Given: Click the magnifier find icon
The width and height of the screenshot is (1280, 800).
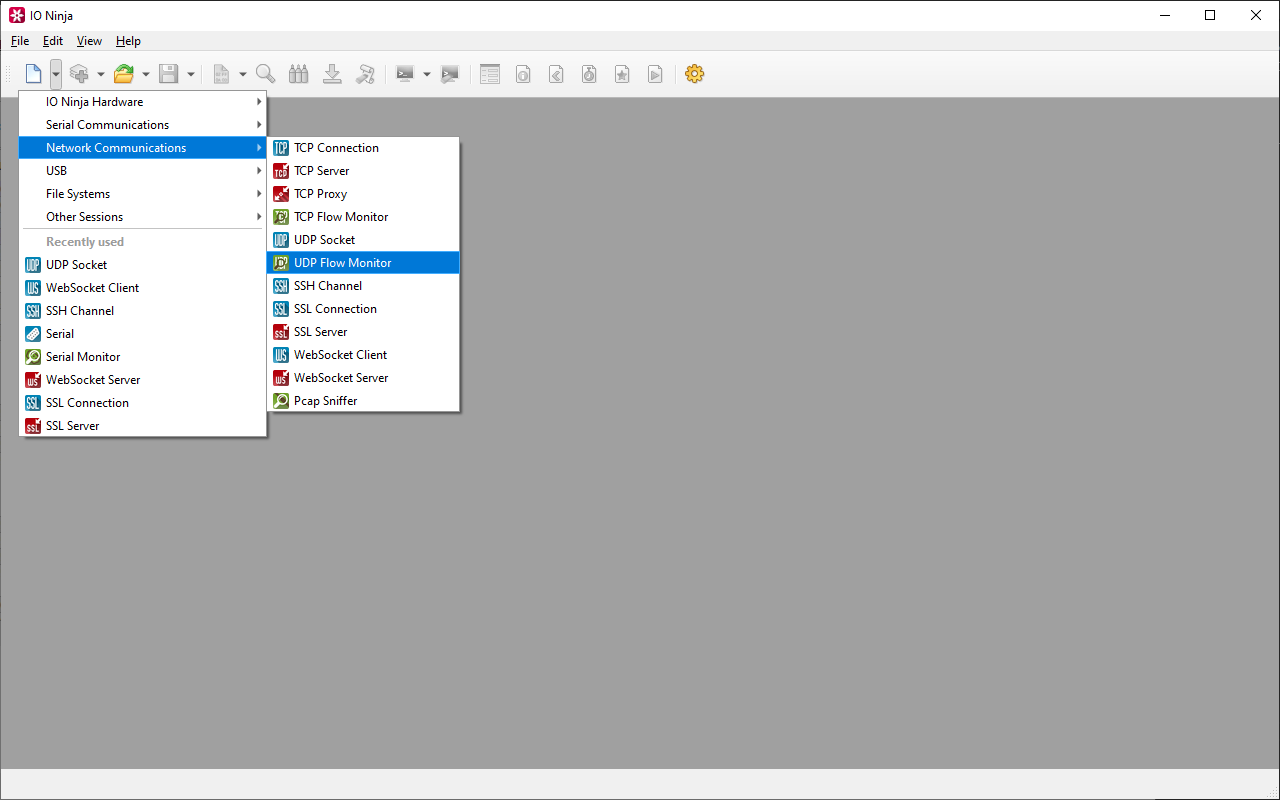Looking at the screenshot, I should click(x=266, y=74).
